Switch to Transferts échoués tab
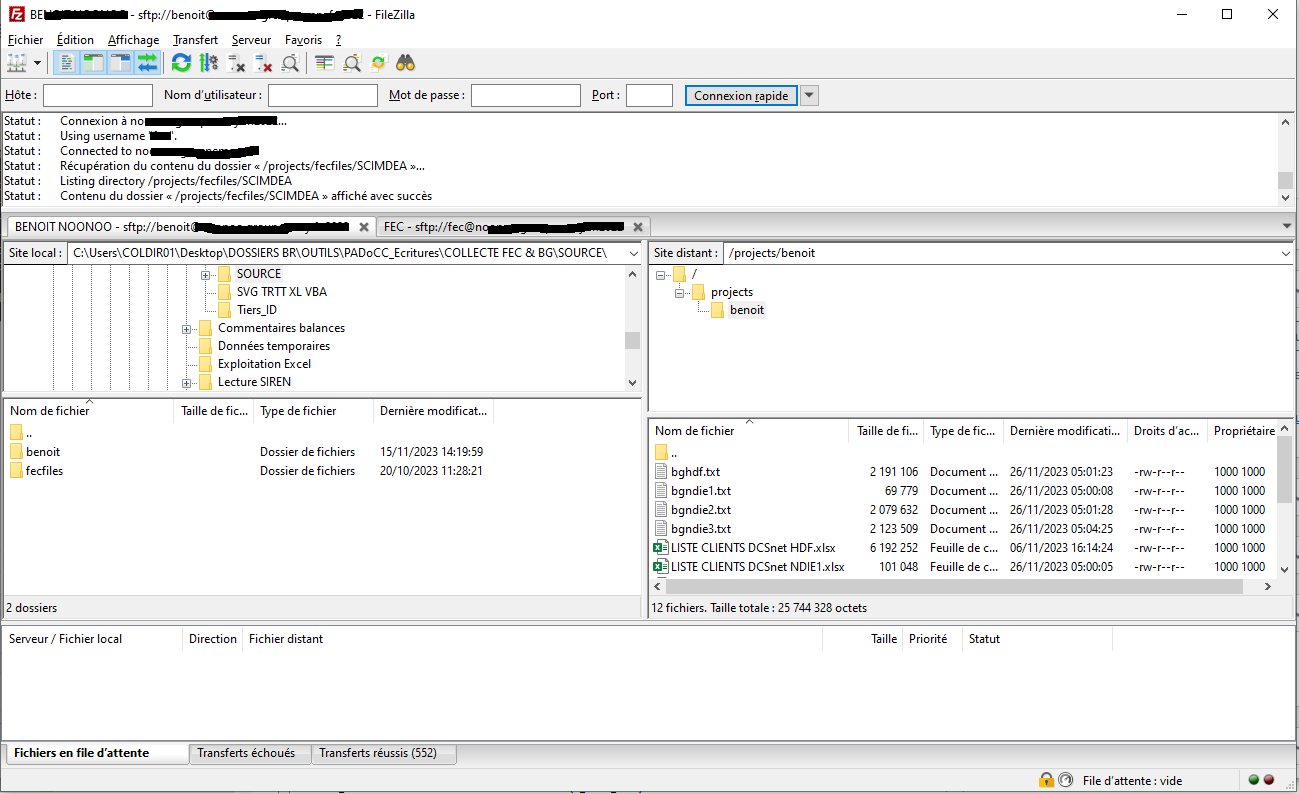Image resolution: width=1299 pixels, height=794 pixels. 249,753
